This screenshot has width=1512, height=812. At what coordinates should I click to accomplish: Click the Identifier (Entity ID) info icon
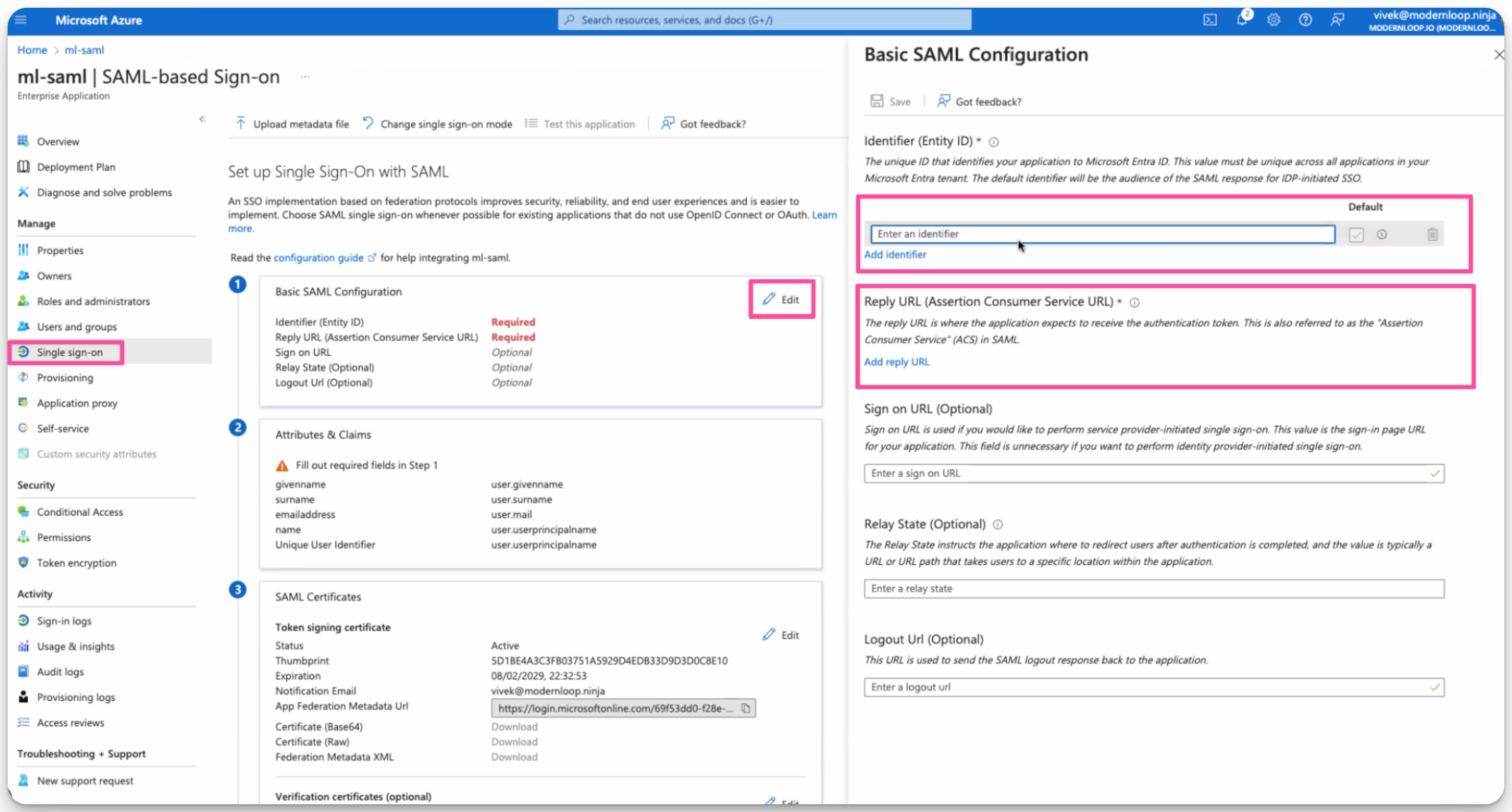pos(994,142)
